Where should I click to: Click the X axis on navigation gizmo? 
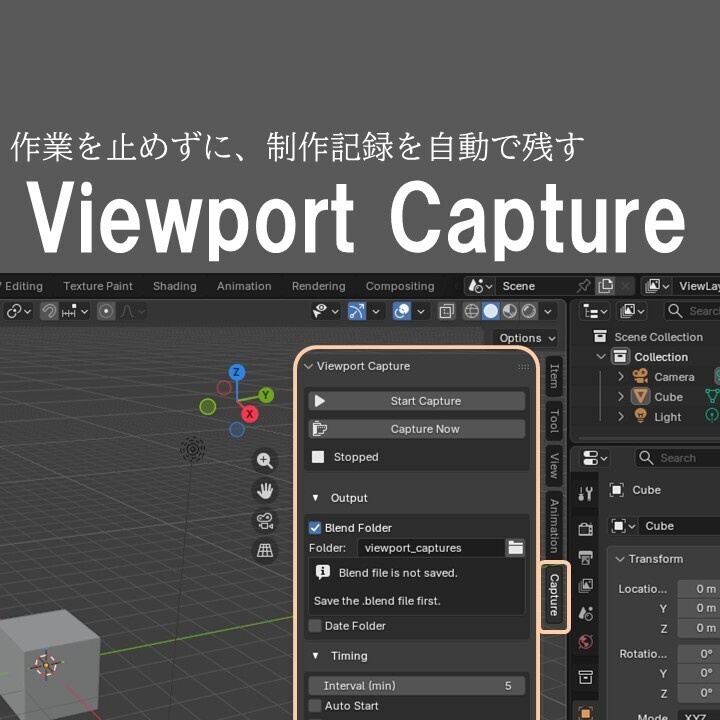pyautogui.click(x=249, y=414)
